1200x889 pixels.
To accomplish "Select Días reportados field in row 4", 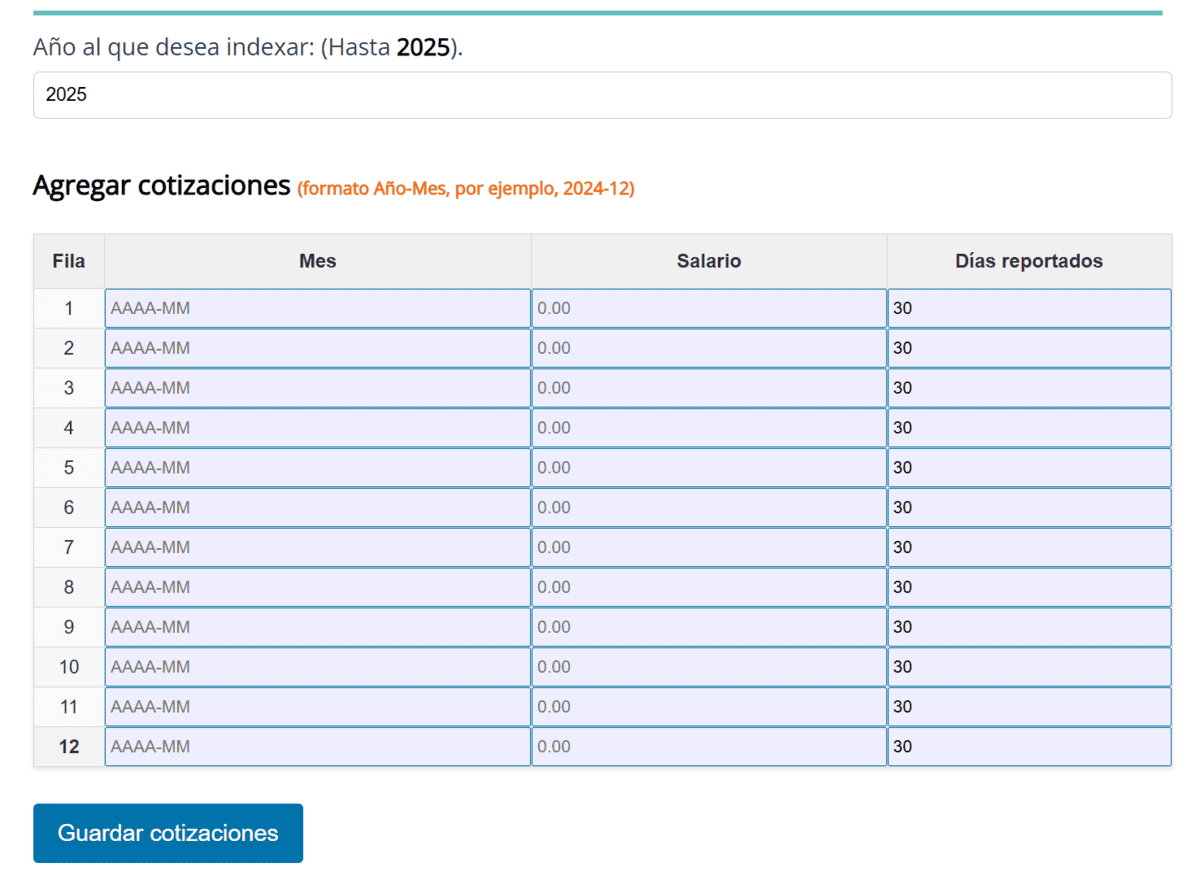I will [1028, 428].
